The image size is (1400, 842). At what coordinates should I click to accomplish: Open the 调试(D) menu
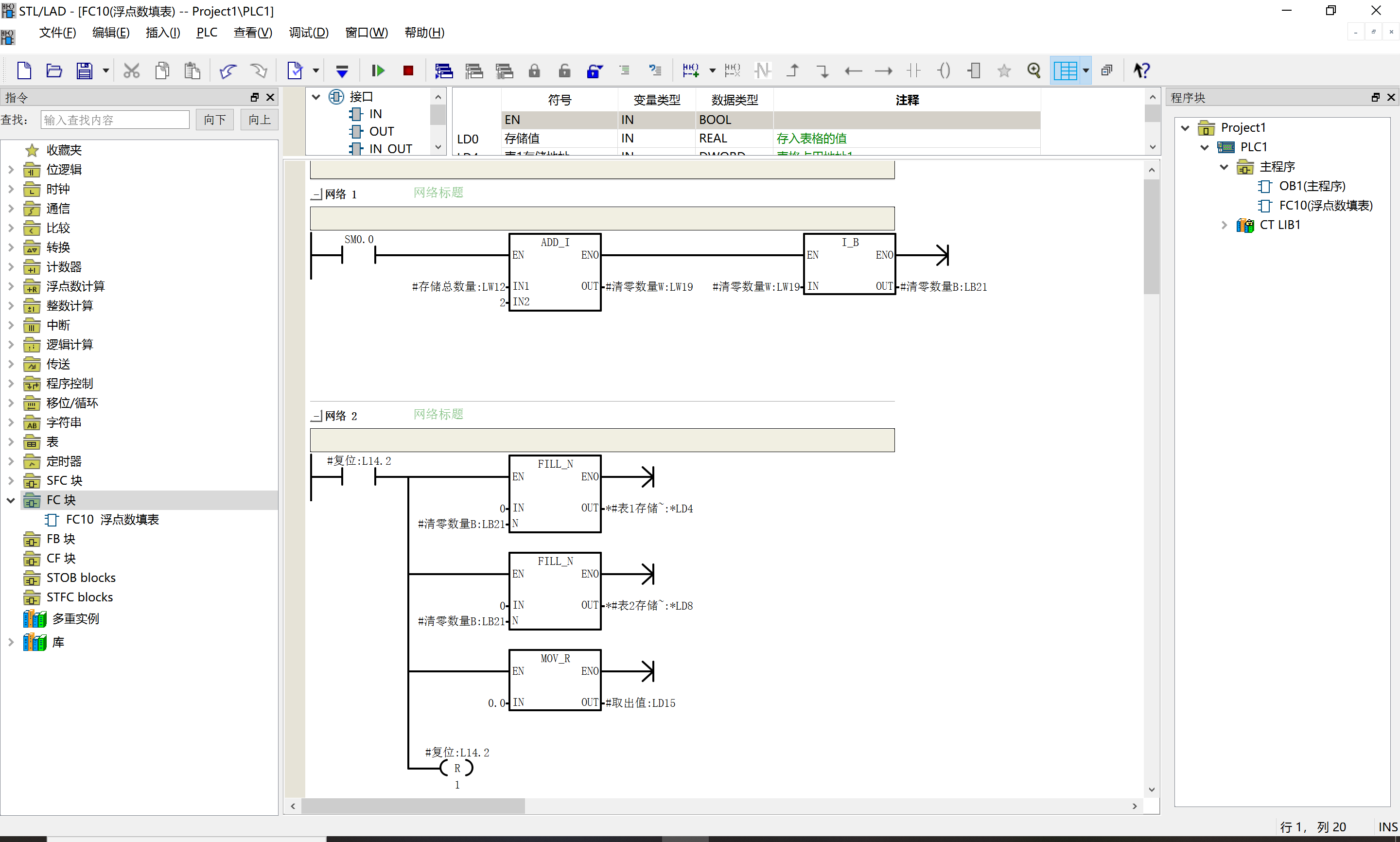click(309, 33)
